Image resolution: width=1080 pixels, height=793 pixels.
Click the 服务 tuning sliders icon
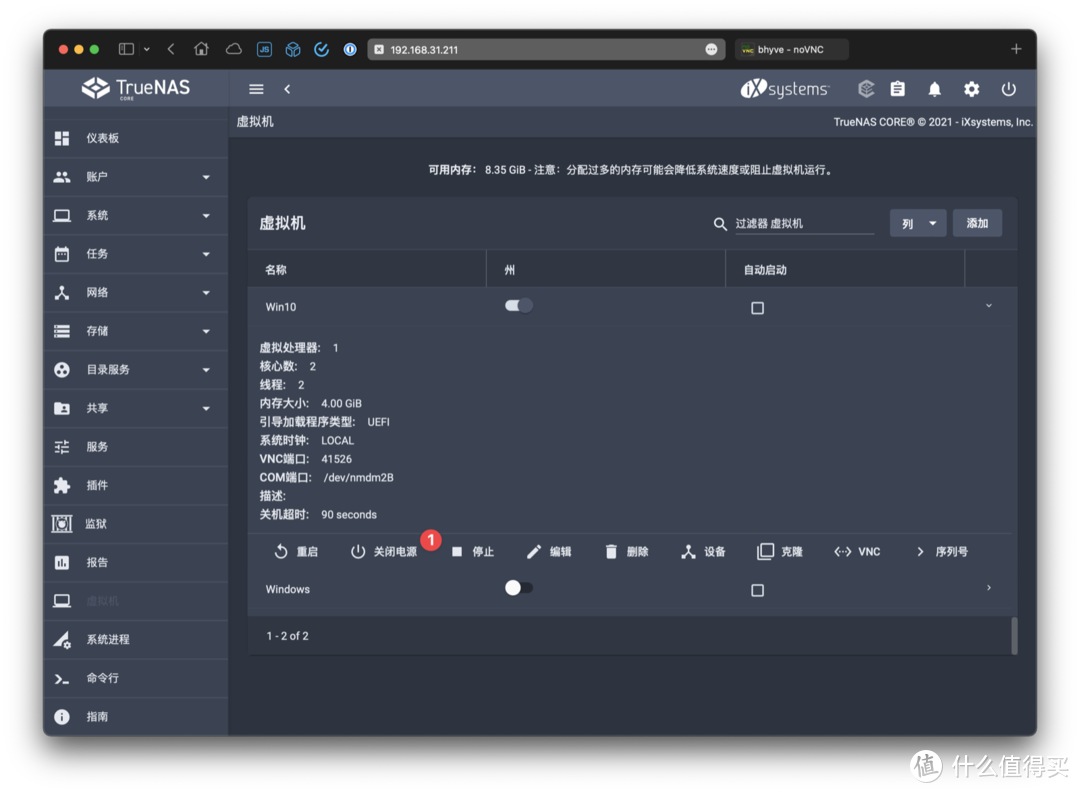(x=62, y=447)
